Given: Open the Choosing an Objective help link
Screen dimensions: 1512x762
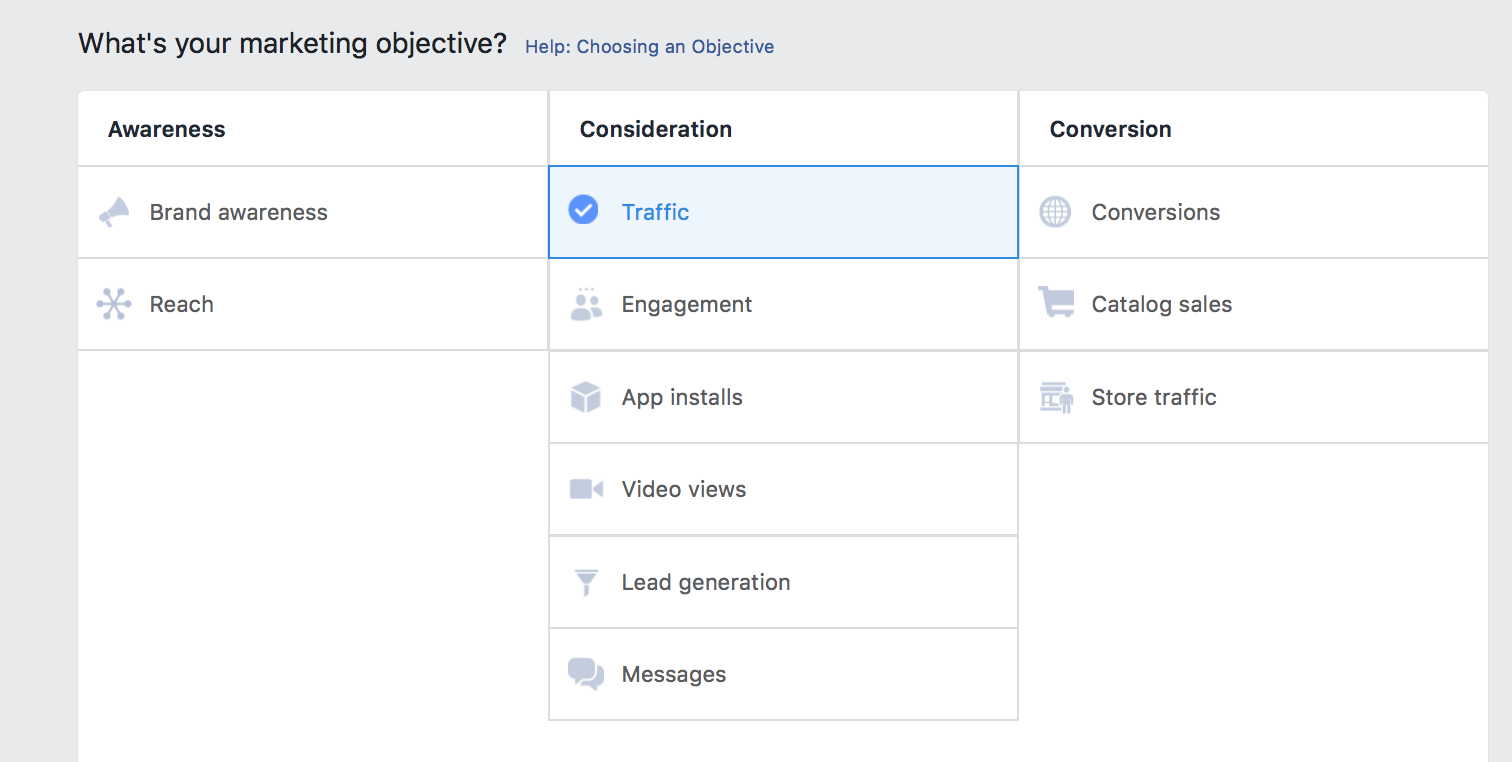Looking at the screenshot, I should 649,47.
